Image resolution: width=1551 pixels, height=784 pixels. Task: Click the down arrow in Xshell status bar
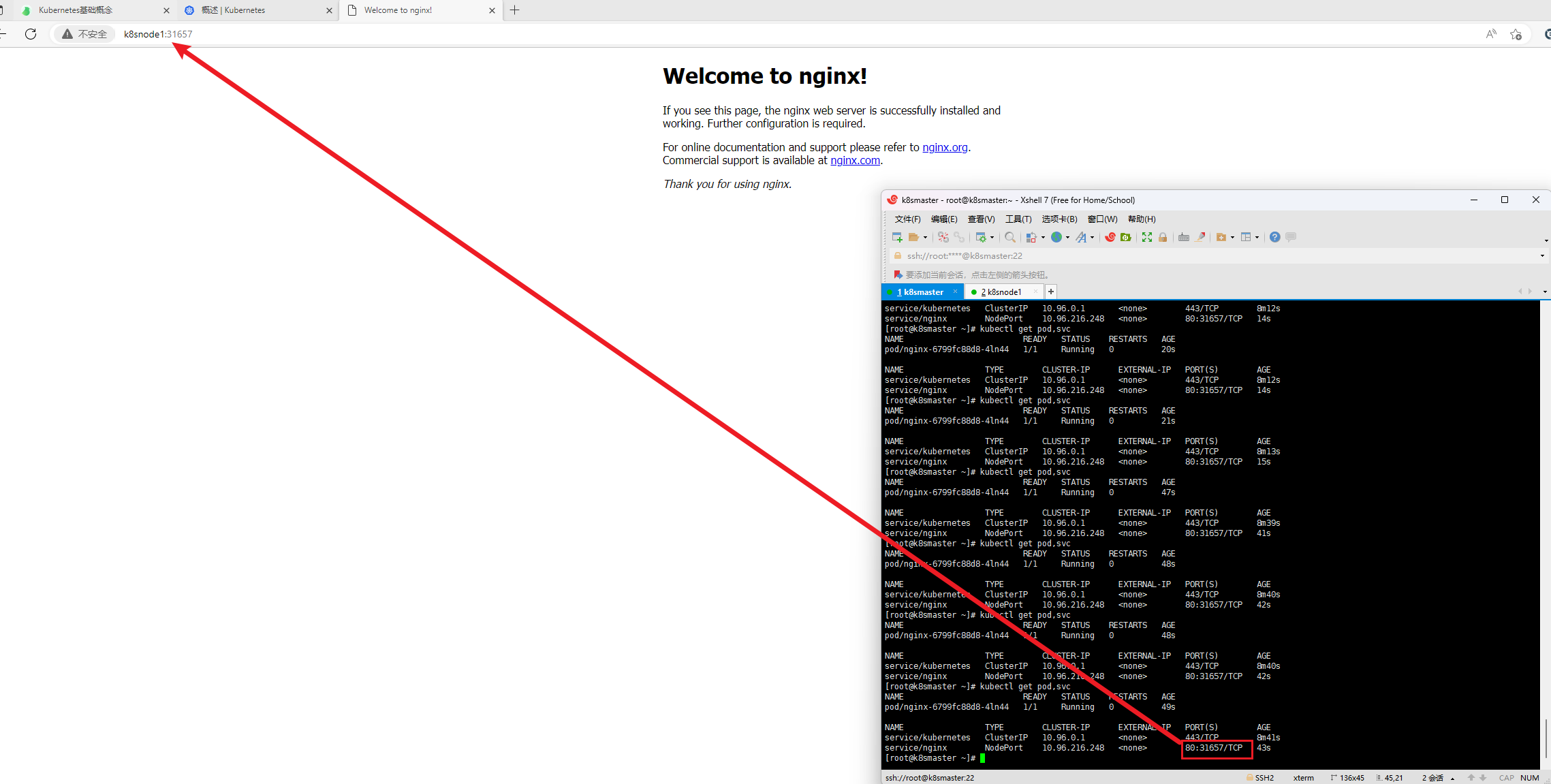click(x=1483, y=778)
